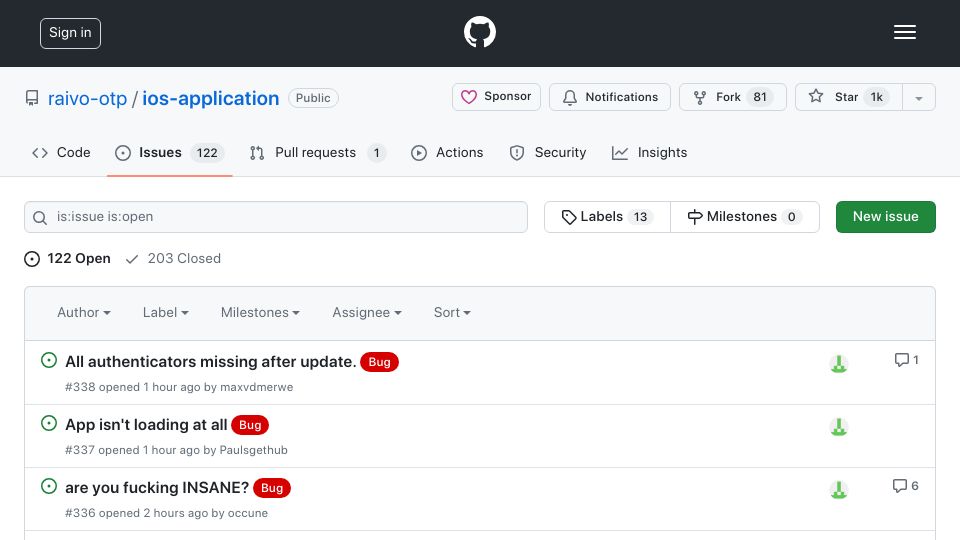Screen dimensions: 960x540
Task: Open author maxvdmerwe's issues
Action: coord(257,387)
